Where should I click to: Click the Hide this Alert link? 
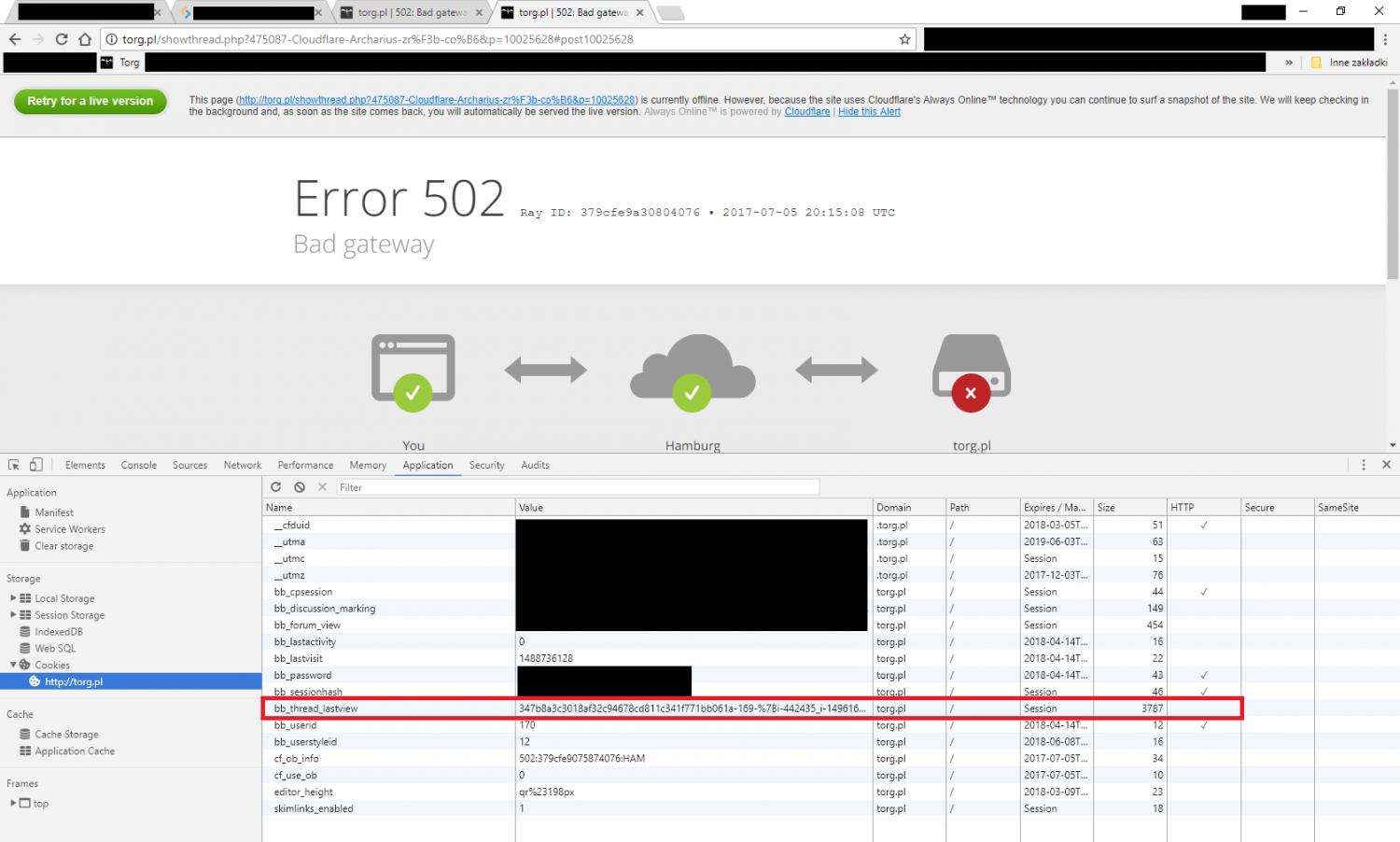[869, 112]
